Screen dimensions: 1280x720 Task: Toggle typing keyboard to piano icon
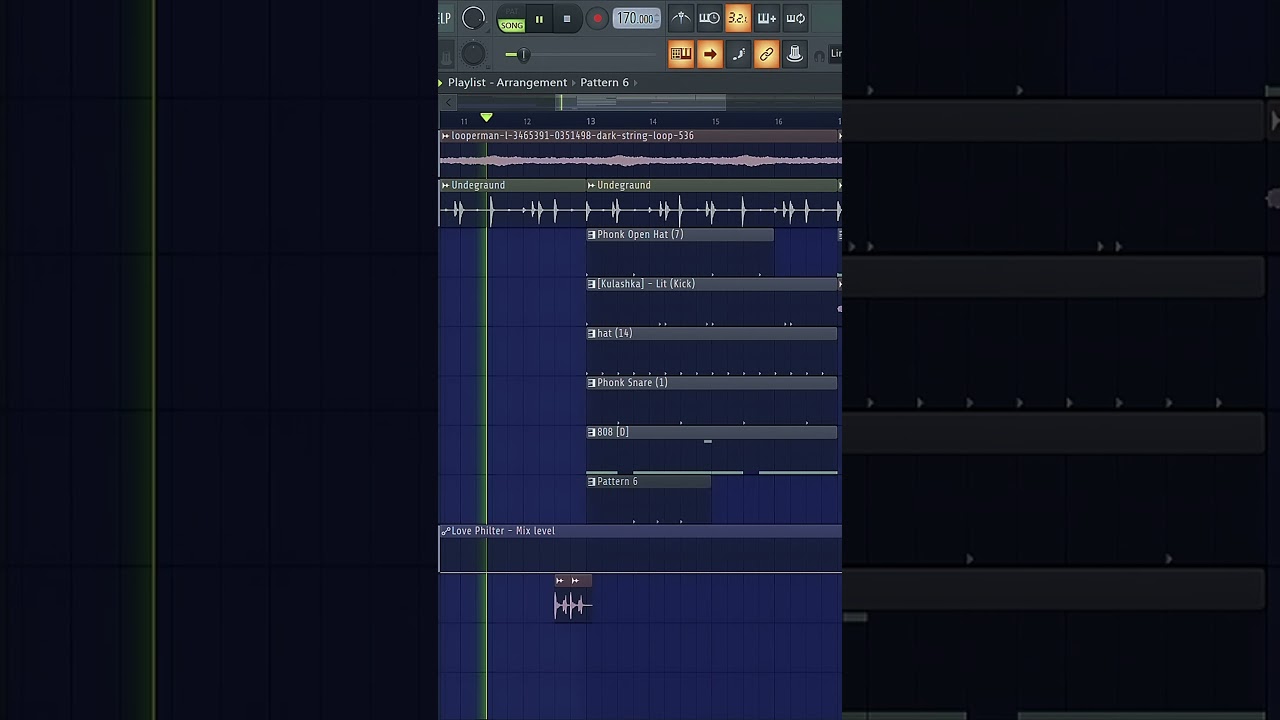tap(681, 54)
